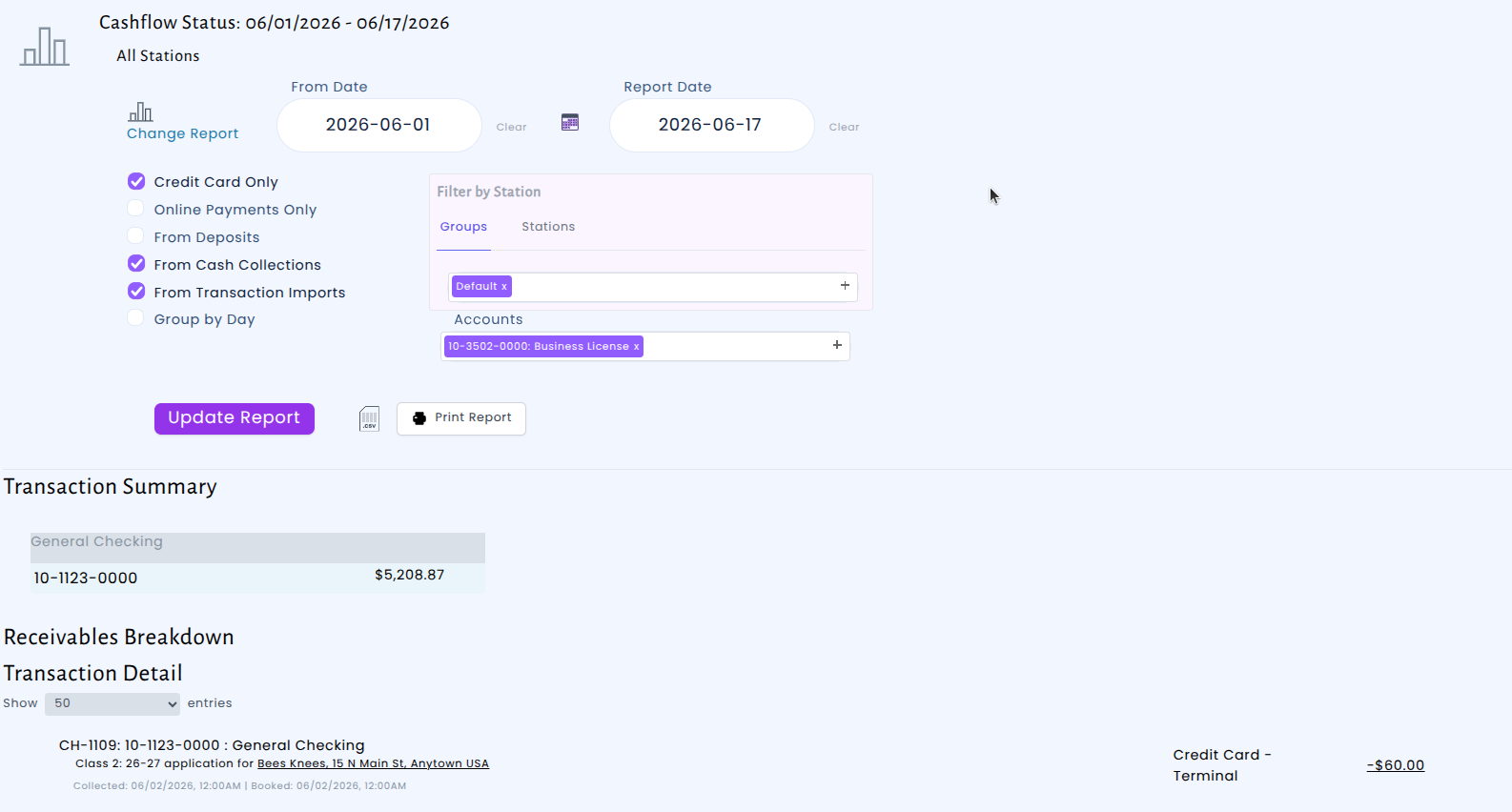Click the Collected and Booked date line
This screenshot has height=812, width=1512.
(x=240, y=786)
